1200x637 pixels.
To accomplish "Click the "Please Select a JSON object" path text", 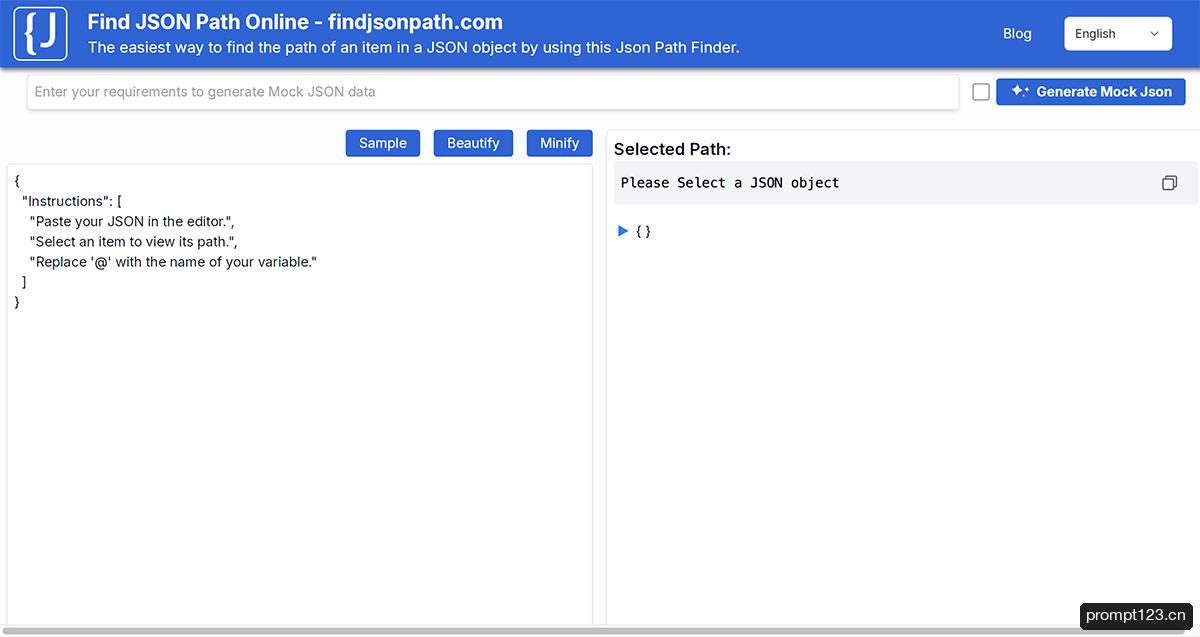I will tap(730, 183).
